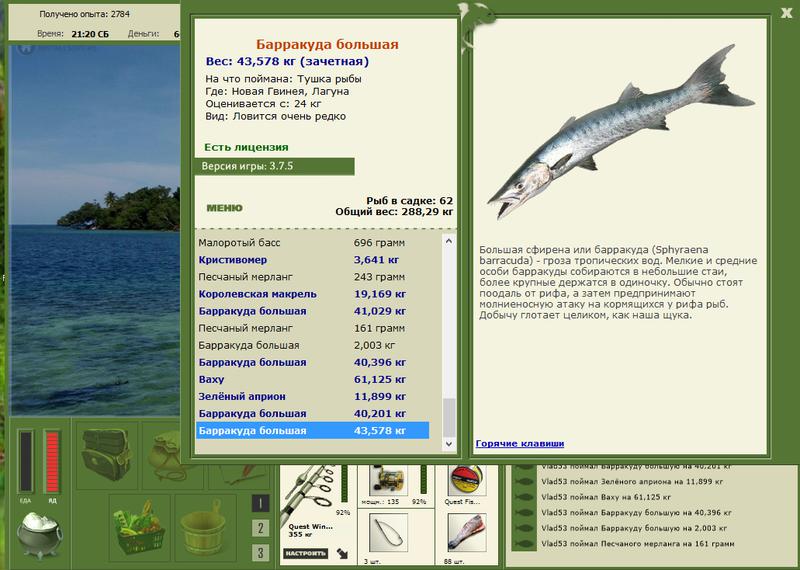This screenshot has width=800, height=570.
Task: Select Королевская макрель 19,169 кг row
Action: (313, 294)
